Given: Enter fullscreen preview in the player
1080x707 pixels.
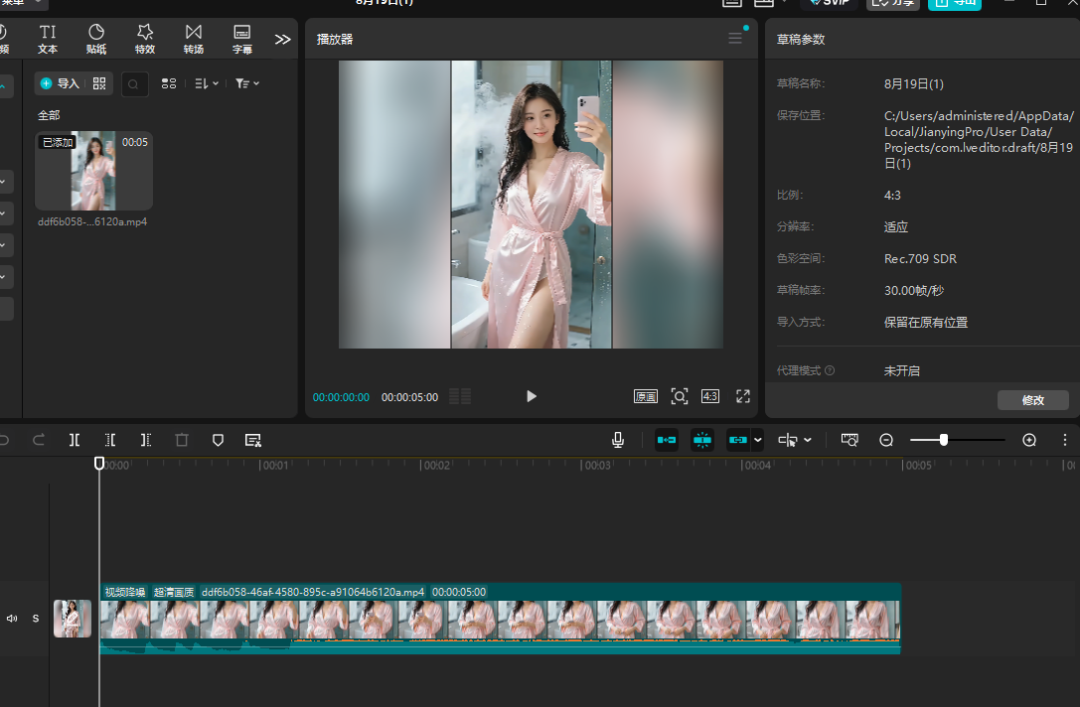Looking at the screenshot, I should coord(743,396).
